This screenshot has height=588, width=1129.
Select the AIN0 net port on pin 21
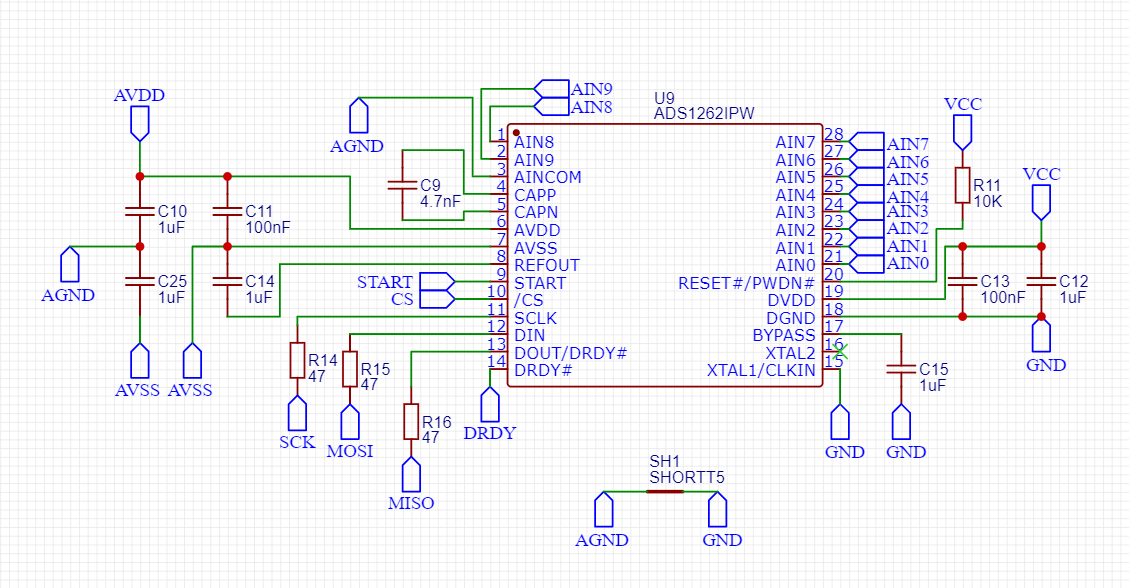[x=867, y=264]
